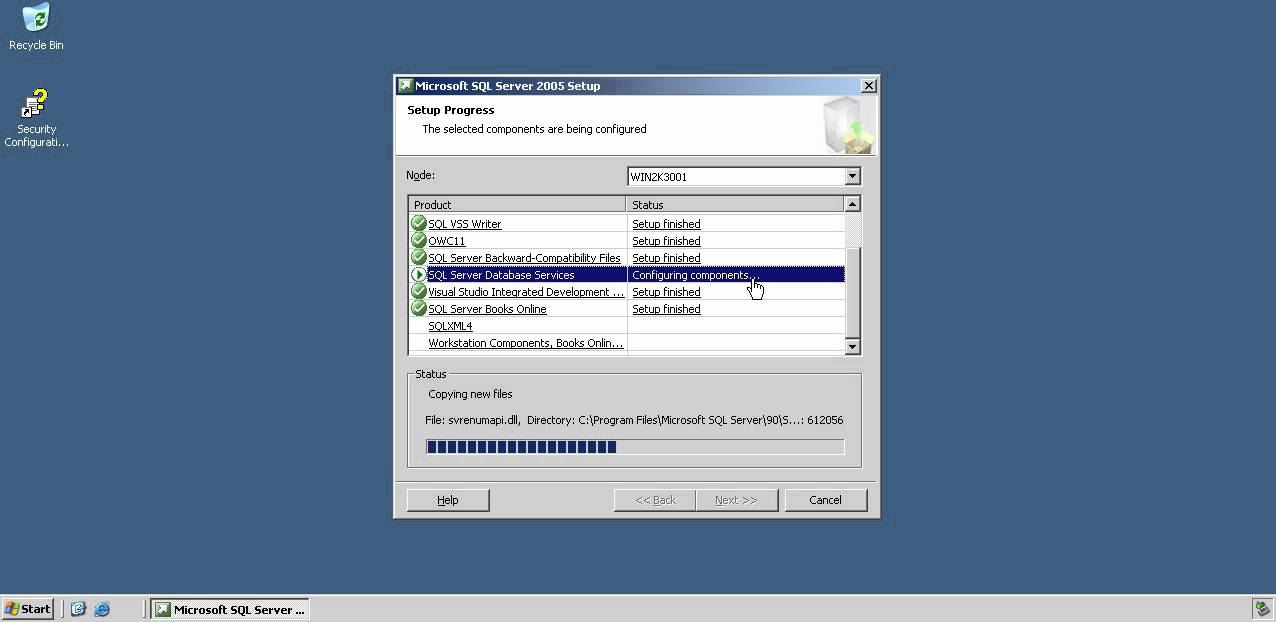Click the check icon beside SQL Server Books Online
This screenshot has height=622, width=1276.
(419, 309)
